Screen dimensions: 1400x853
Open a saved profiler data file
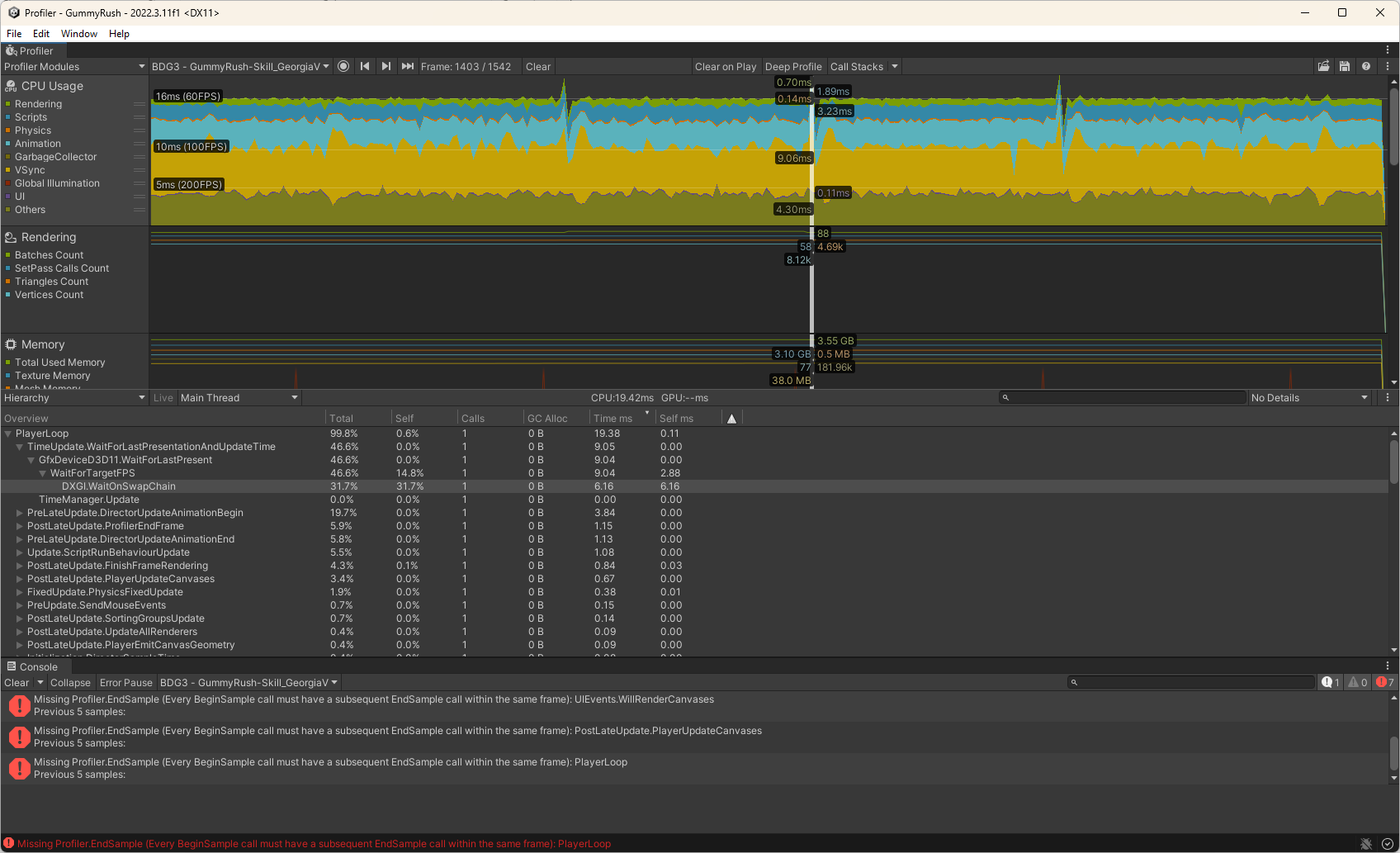[1324, 66]
